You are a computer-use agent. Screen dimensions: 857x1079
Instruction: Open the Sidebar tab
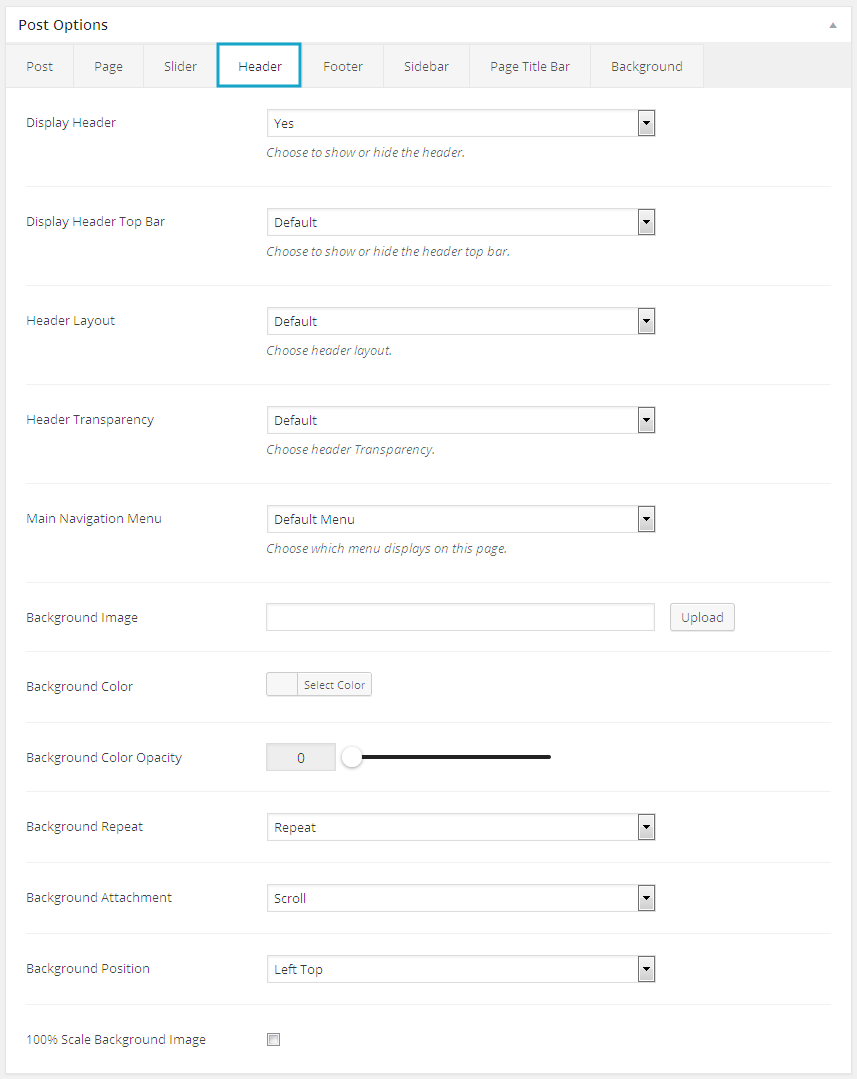(x=426, y=67)
